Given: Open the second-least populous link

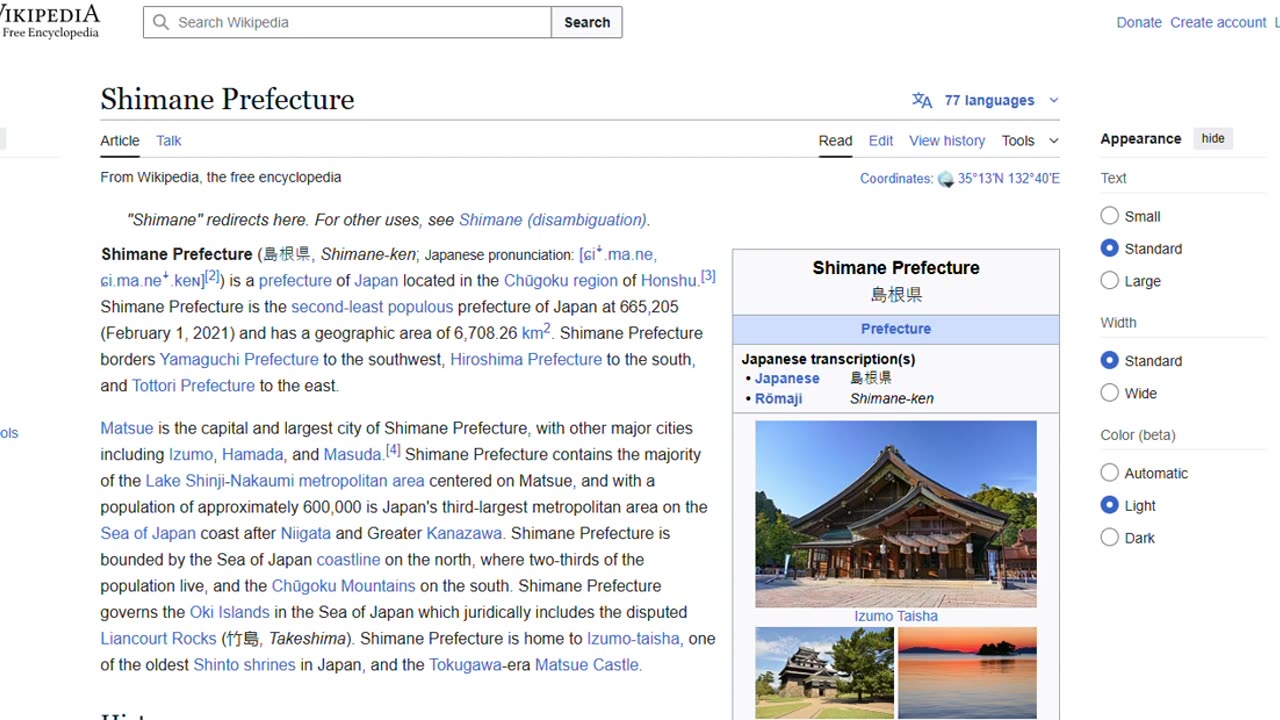Looking at the screenshot, I should tap(372, 307).
